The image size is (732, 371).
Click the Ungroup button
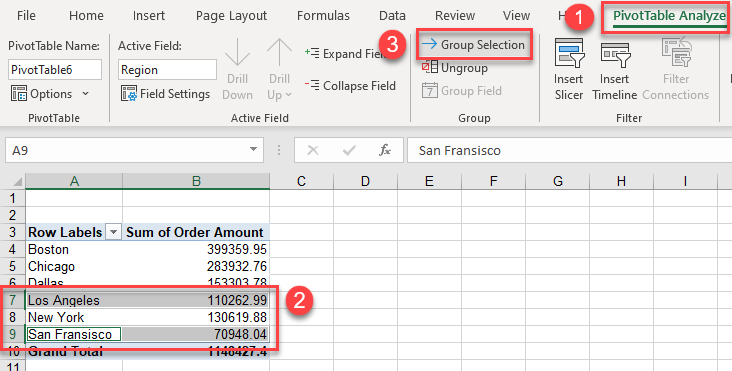coord(455,68)
